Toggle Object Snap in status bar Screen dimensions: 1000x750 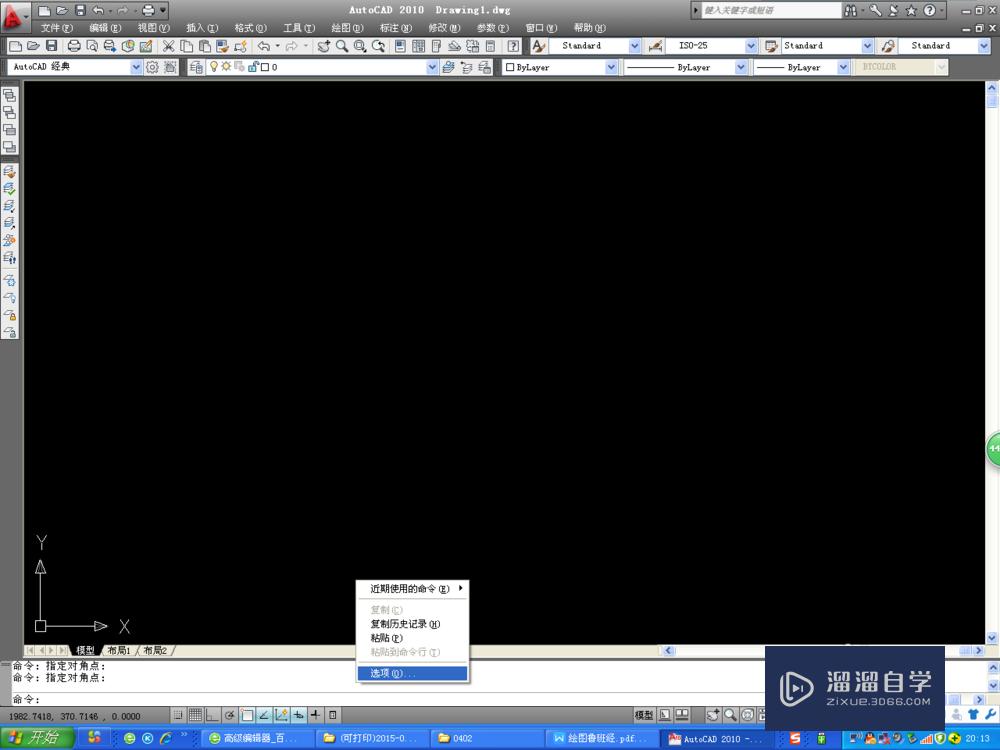247,715
